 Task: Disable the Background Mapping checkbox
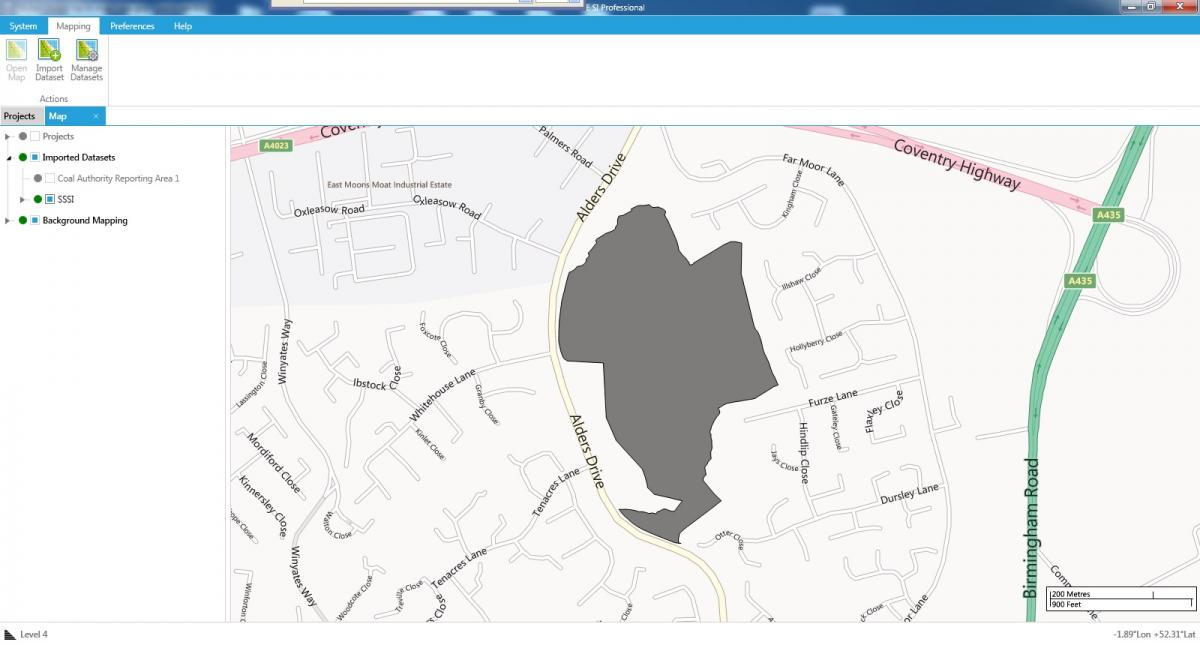click(x=36, y=220)
